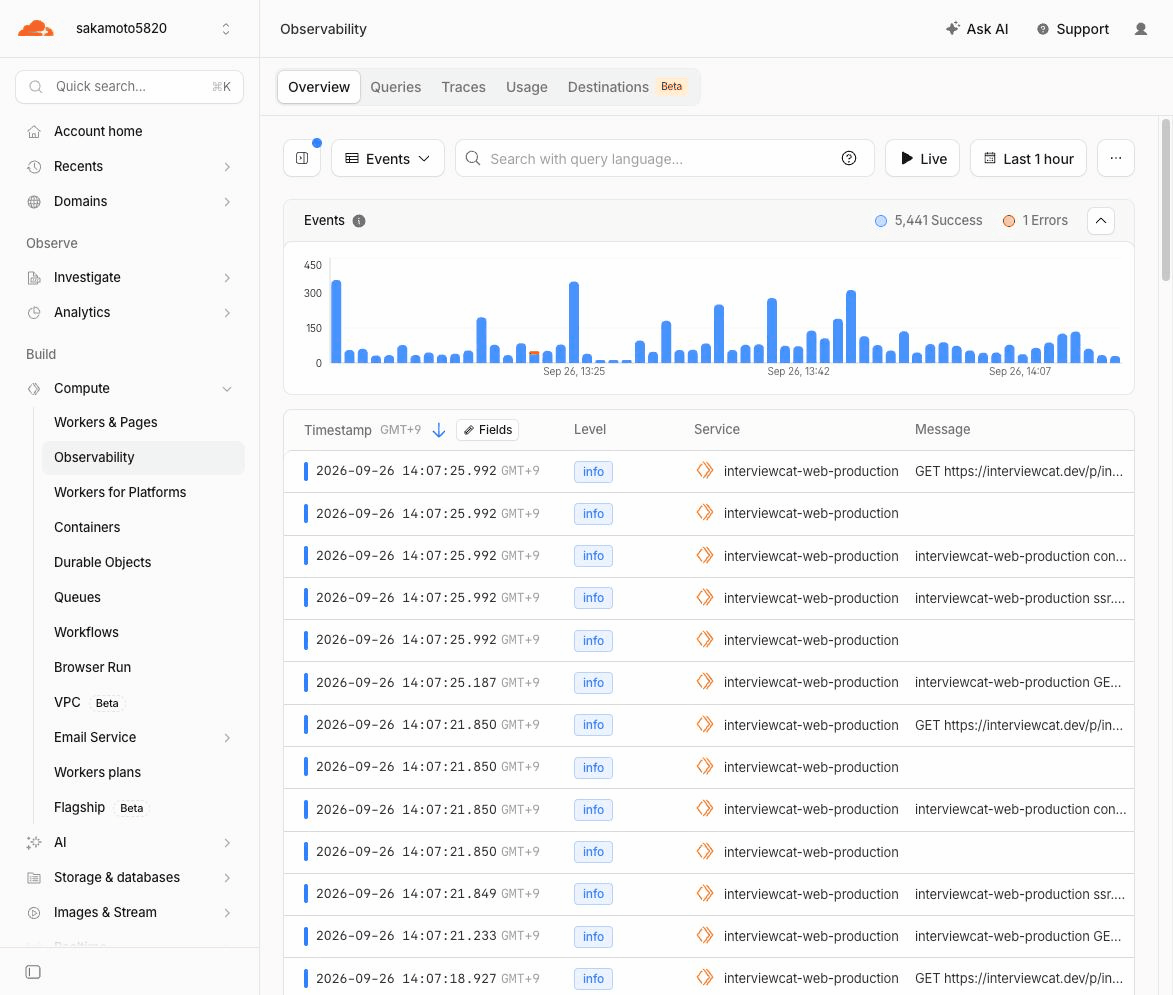Click info badge on 14:07:18.927 row
Image resolution: width=1173 pixels, height=995 pixels.
pos(593,979)
